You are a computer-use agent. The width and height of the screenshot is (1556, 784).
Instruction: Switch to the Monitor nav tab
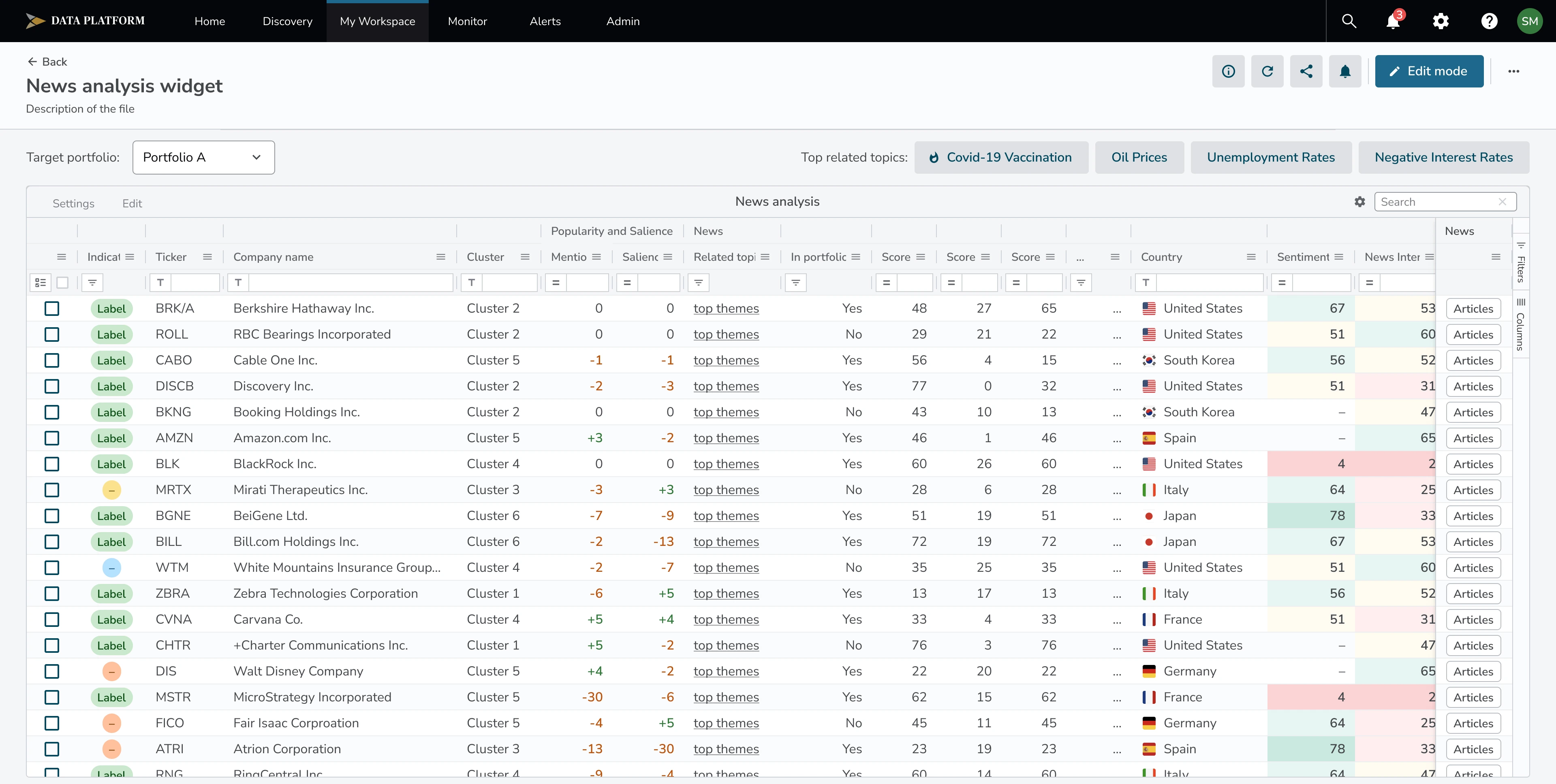pyautogui.click(x=468, y=21)
